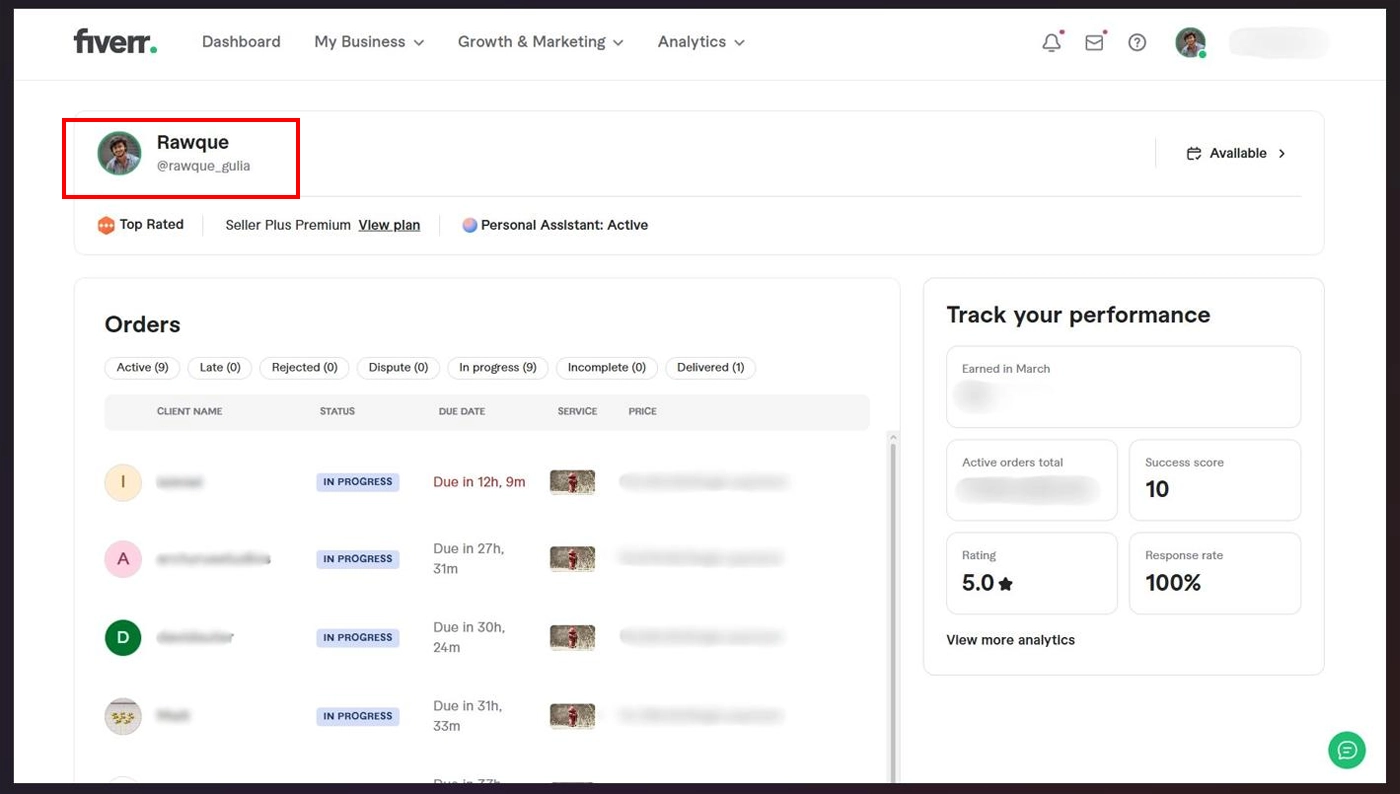This screenshot has height=794, width=1400.
Task: Click the pink 'A' client avatar
Action: 123,559
